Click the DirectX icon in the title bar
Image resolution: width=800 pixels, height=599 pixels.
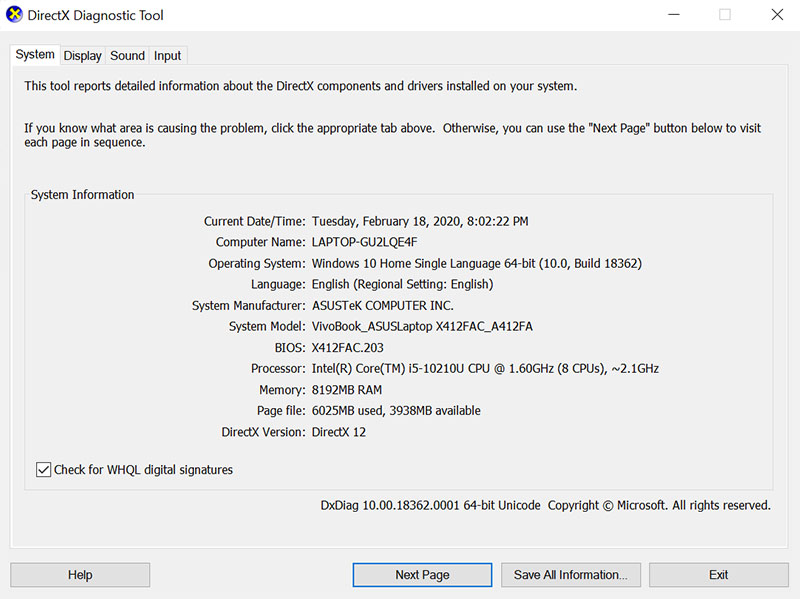click(x=15, y=15)
